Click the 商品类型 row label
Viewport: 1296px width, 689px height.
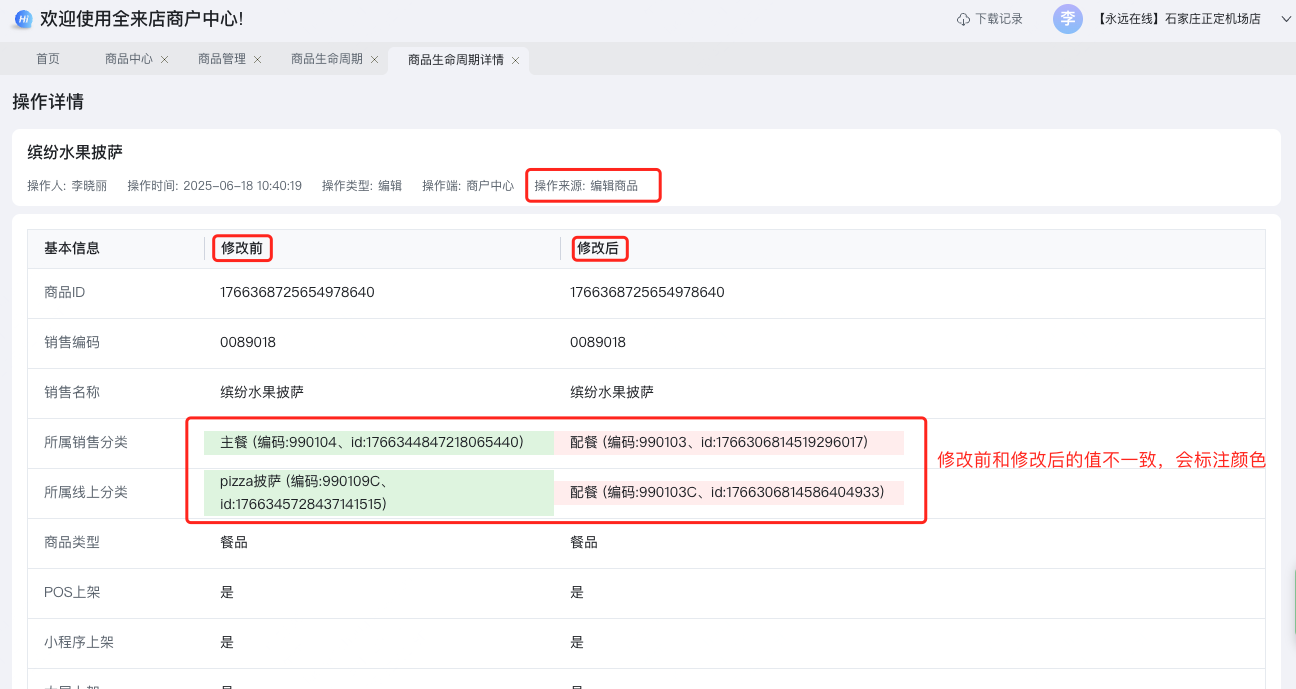click(x=72, y=542)
